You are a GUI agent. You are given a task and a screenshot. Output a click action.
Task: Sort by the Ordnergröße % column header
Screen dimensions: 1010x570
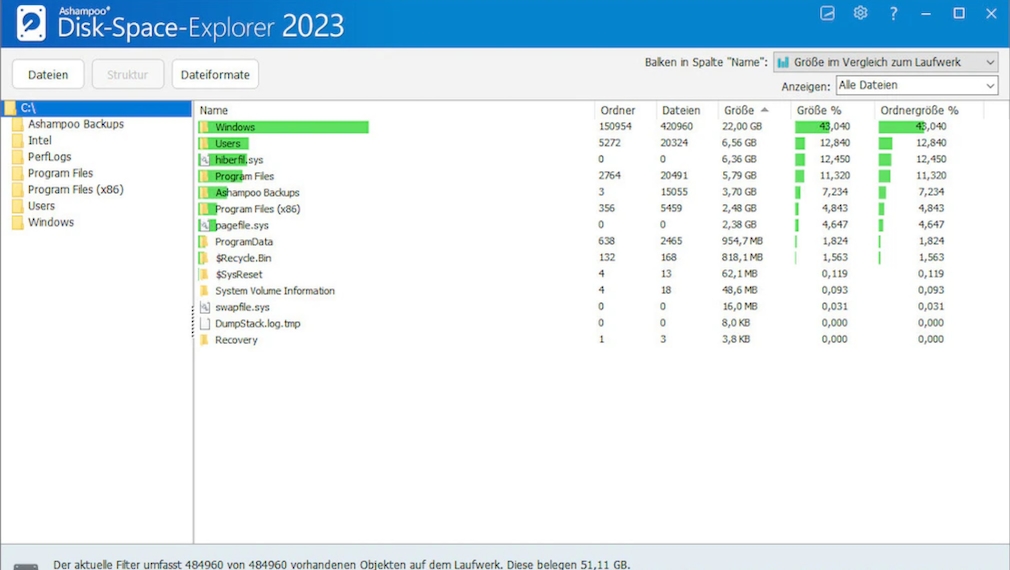coord(929,110)
